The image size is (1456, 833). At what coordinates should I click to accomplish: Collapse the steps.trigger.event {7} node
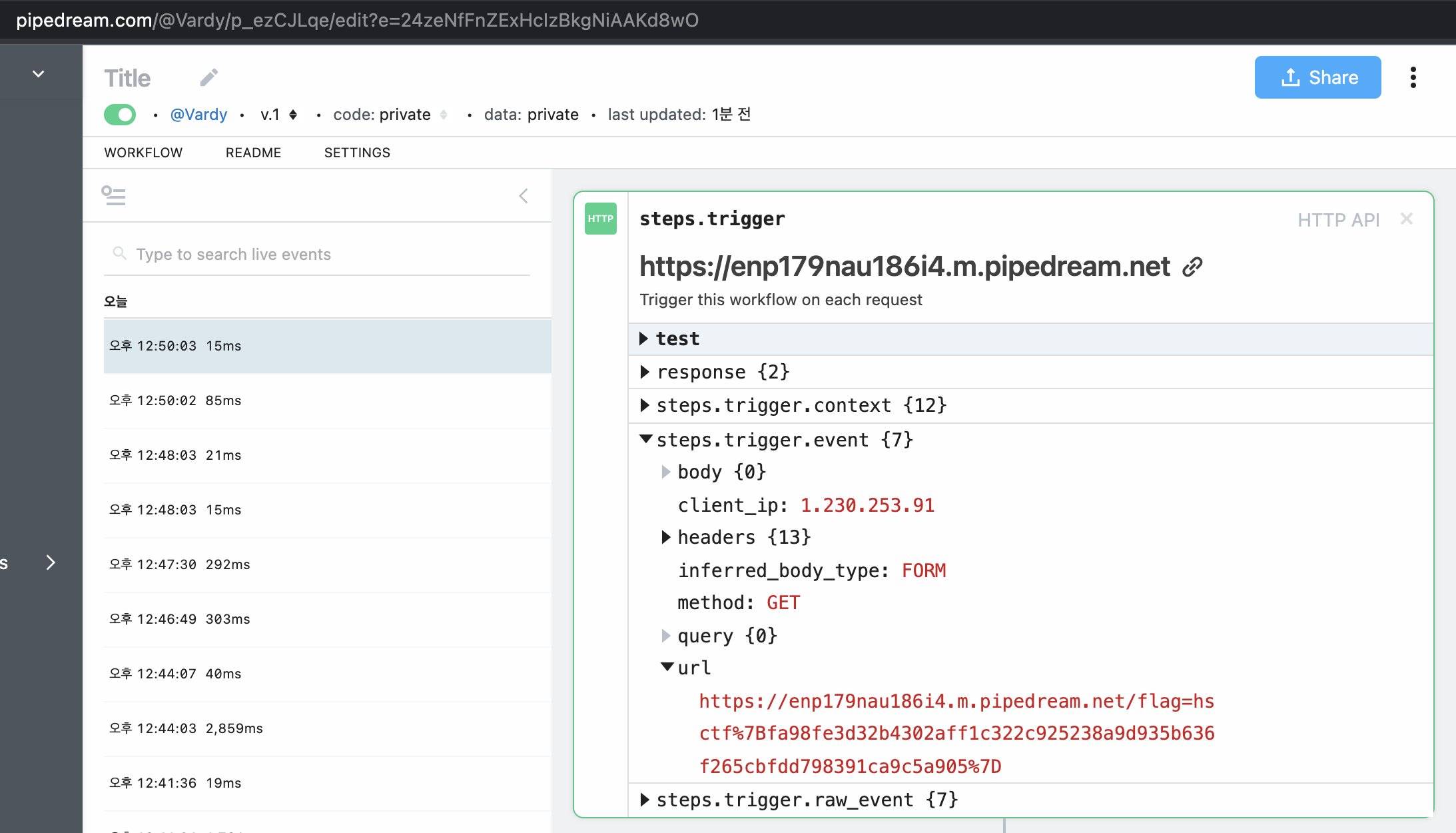point(645,439)
